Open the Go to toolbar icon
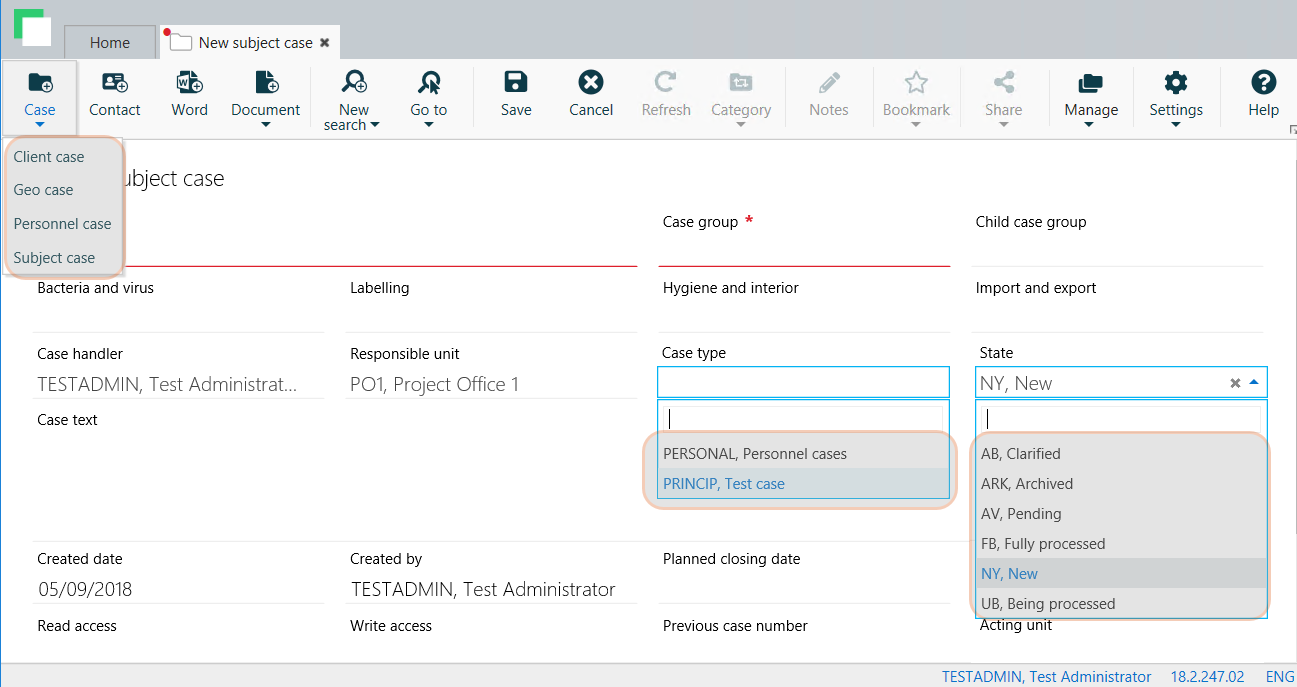Screen dimensions: 1297x687 coord(428,83)
